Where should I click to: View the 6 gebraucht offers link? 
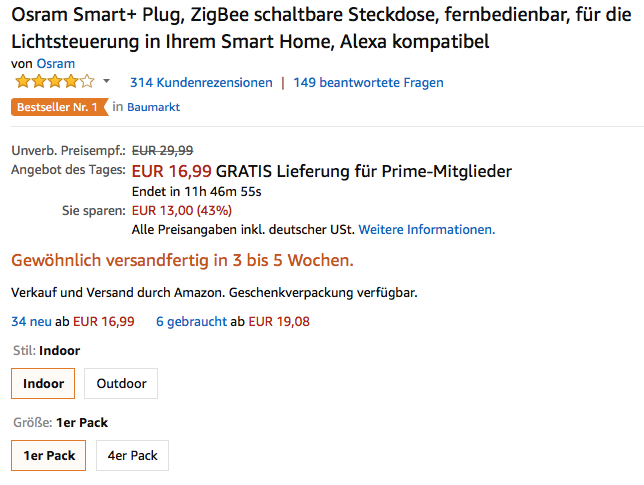[192, 321]
